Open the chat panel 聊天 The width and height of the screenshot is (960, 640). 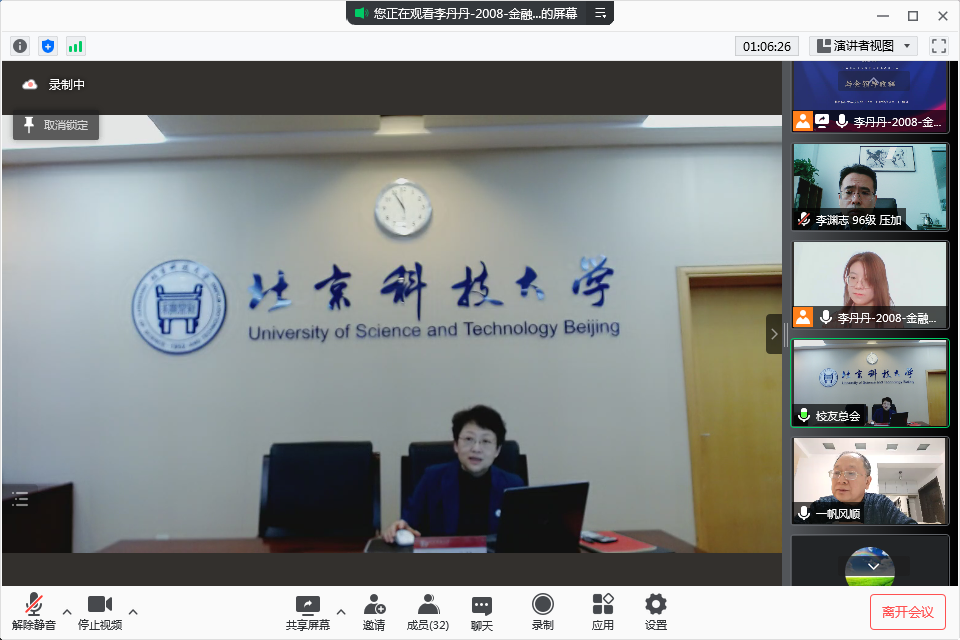(x=482, y=612)
